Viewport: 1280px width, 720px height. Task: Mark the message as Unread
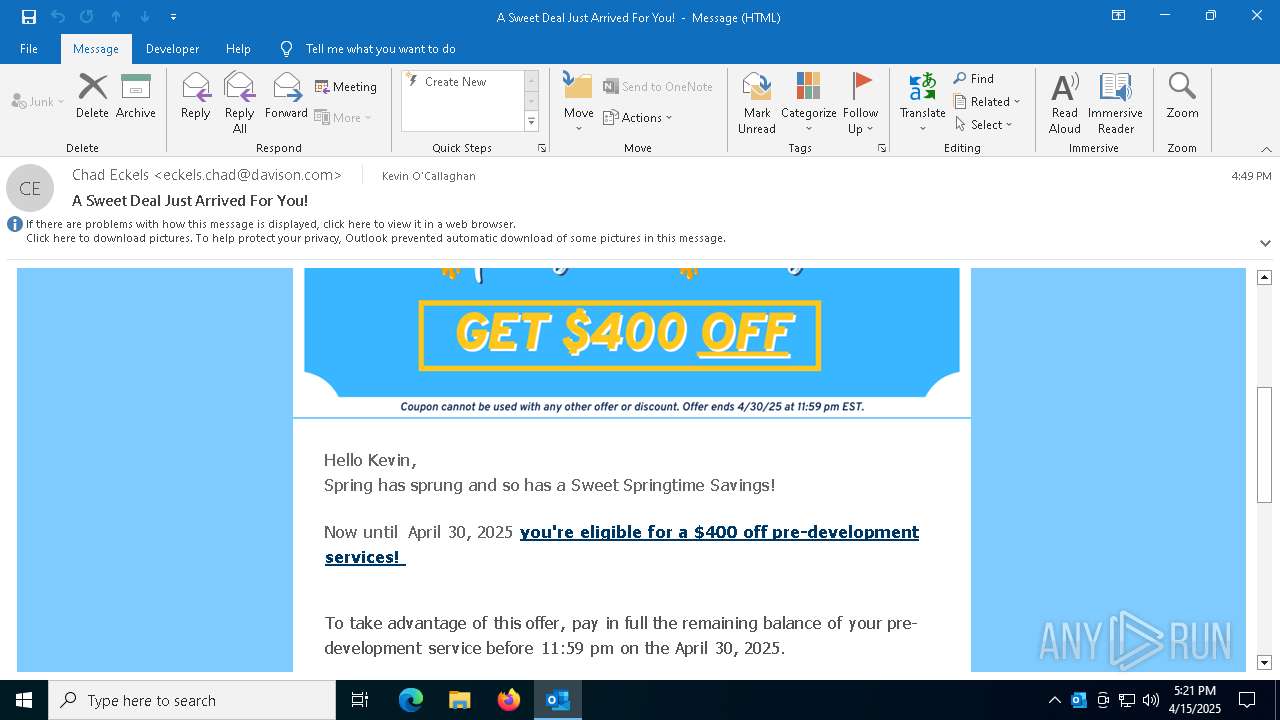coord(757,102)
